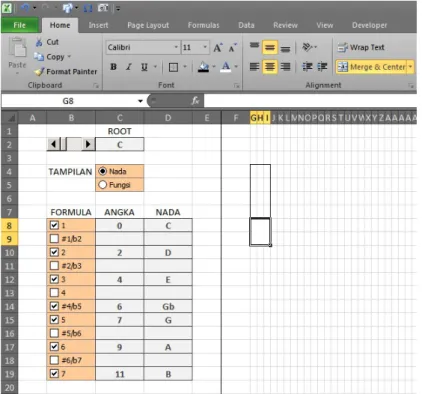
Task: Switch to the Data tab
Action: (x=246, y=25)
